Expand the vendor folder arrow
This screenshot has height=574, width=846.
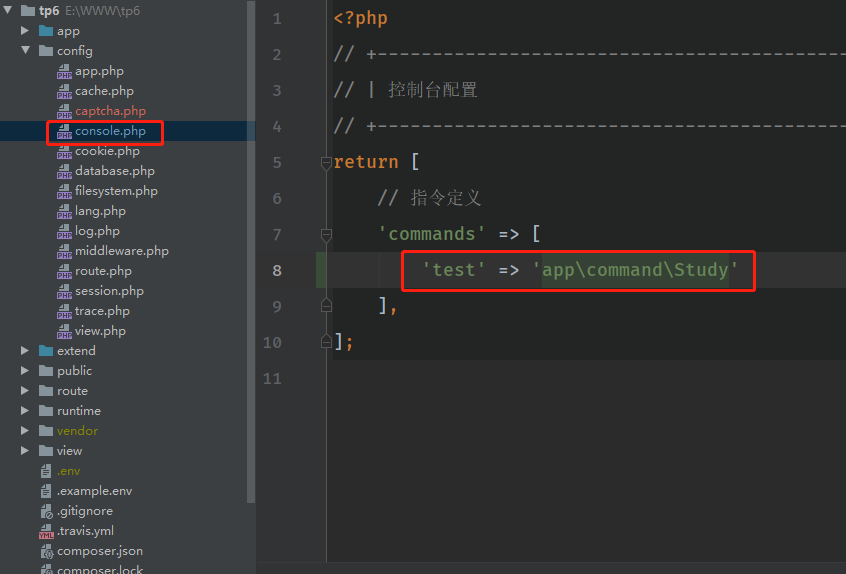point(25,430)
